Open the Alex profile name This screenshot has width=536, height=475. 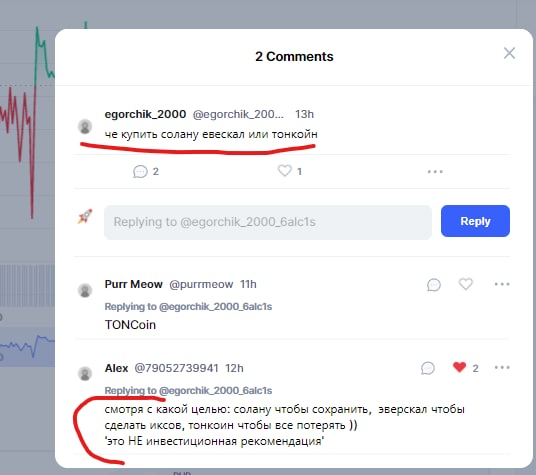point(117,368)
